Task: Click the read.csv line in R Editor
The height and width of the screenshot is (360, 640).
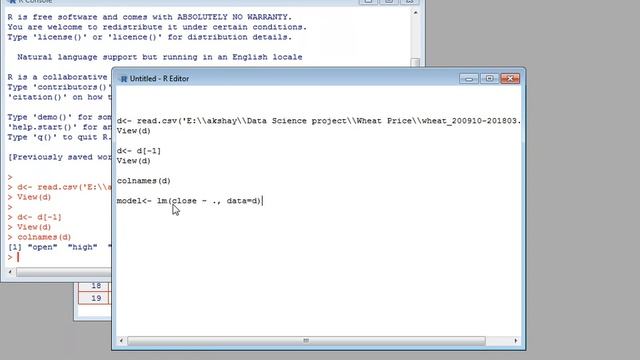Action: click(319, 121)
